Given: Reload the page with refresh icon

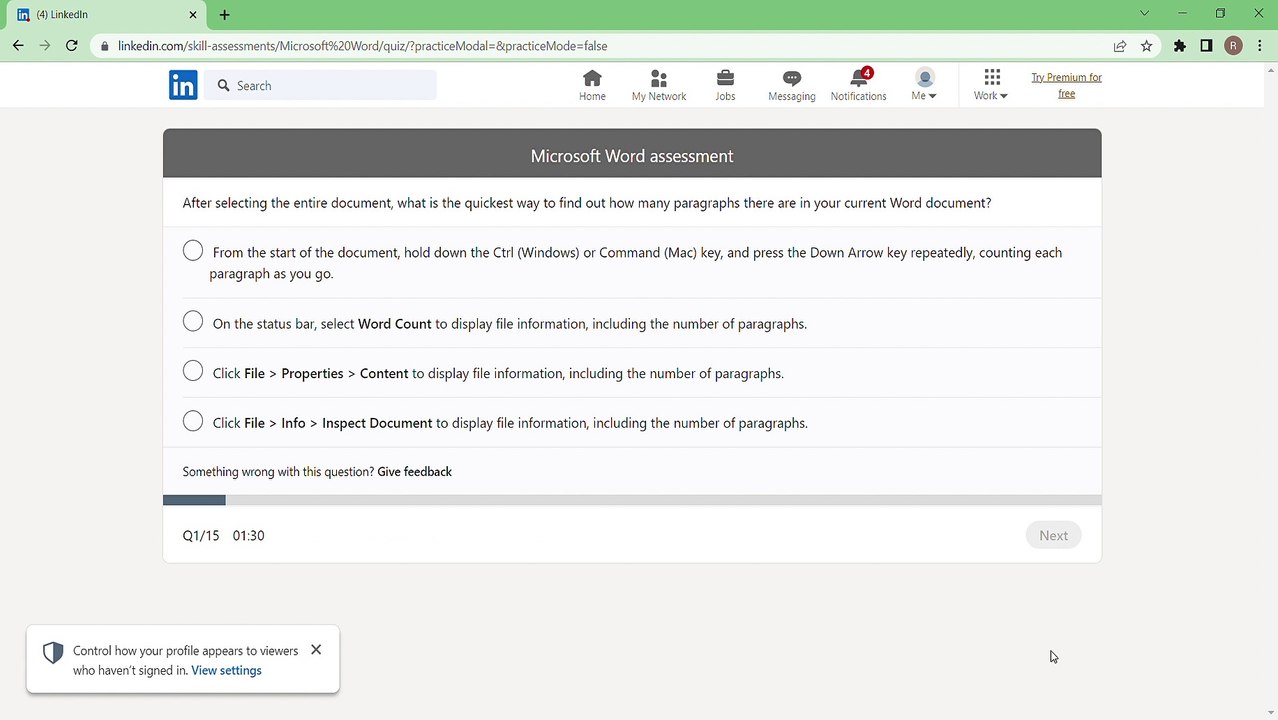Looking at the screenshot, I should coord(71,45).
